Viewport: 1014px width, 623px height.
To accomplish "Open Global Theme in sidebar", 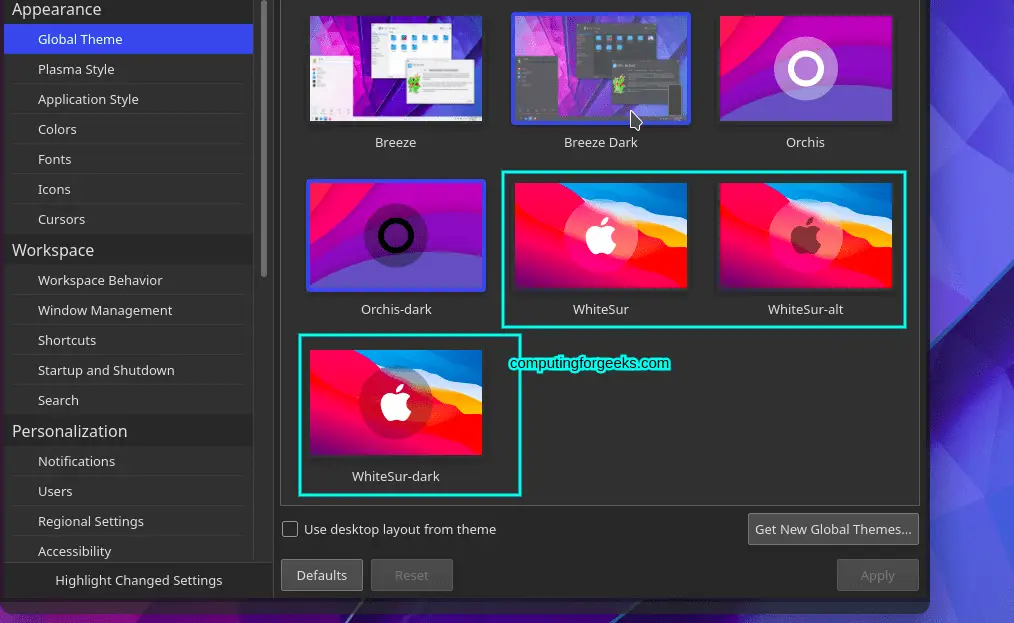I will (x=128, y=39).
